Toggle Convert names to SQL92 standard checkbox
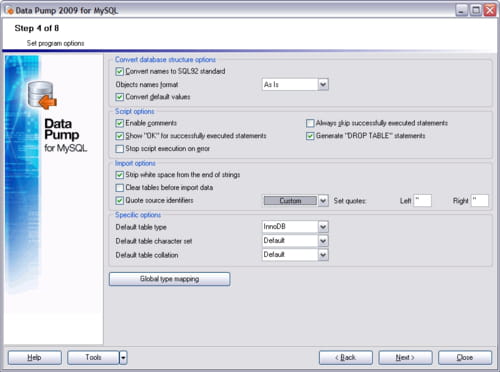Screen dimensions: 500x372 click(119, 71)
